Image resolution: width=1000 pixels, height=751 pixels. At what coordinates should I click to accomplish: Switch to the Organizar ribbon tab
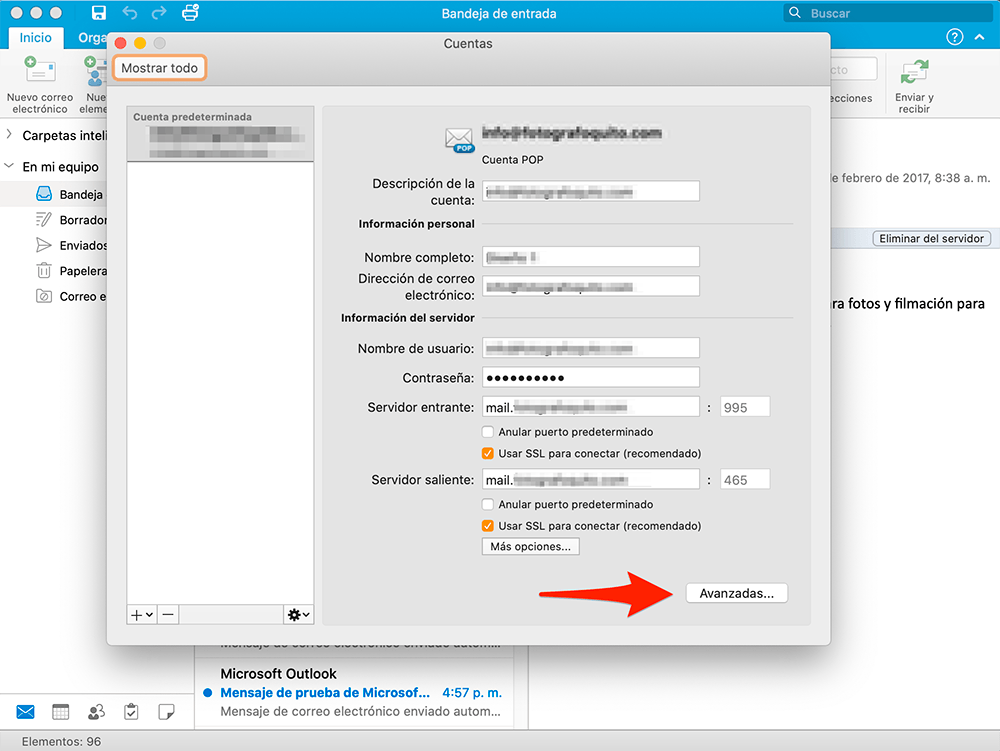tap(92, 38)
